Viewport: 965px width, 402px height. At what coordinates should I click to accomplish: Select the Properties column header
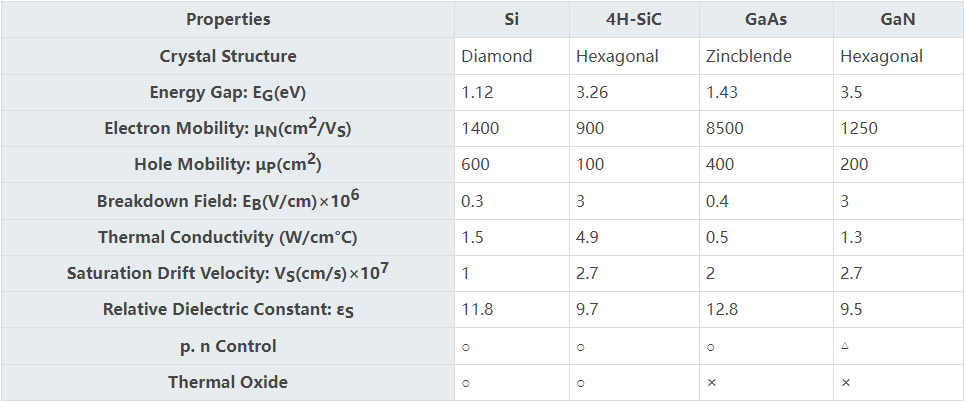pyautogui.click(x=228, y=19)
